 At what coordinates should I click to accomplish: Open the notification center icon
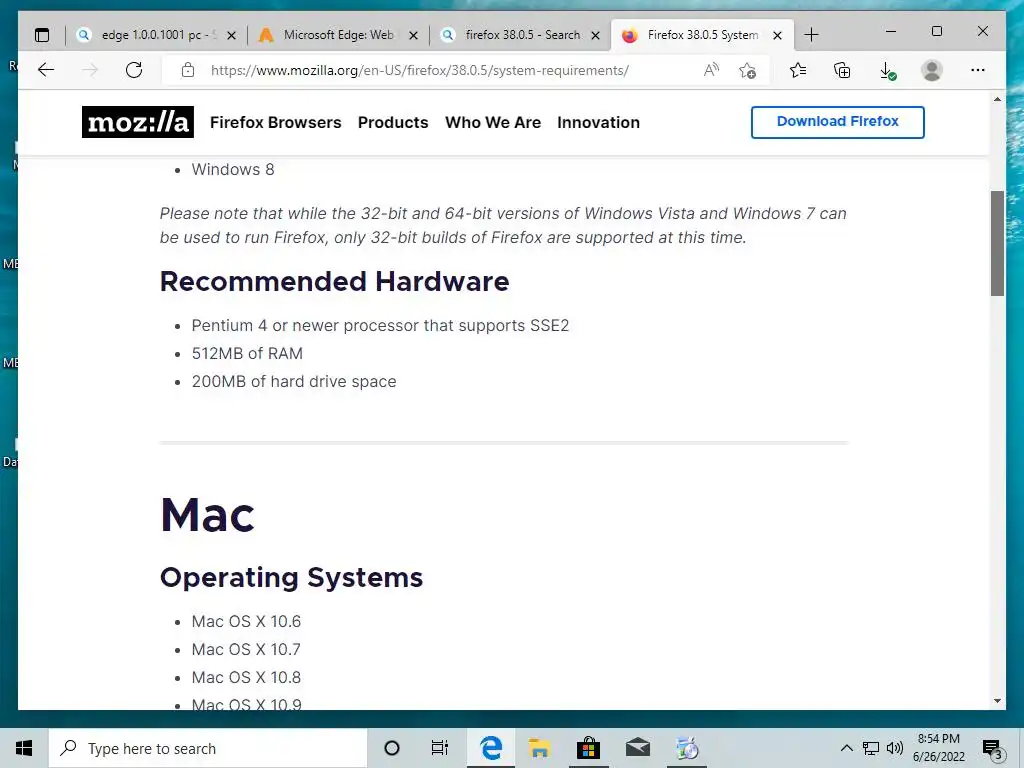pos(993,749)
